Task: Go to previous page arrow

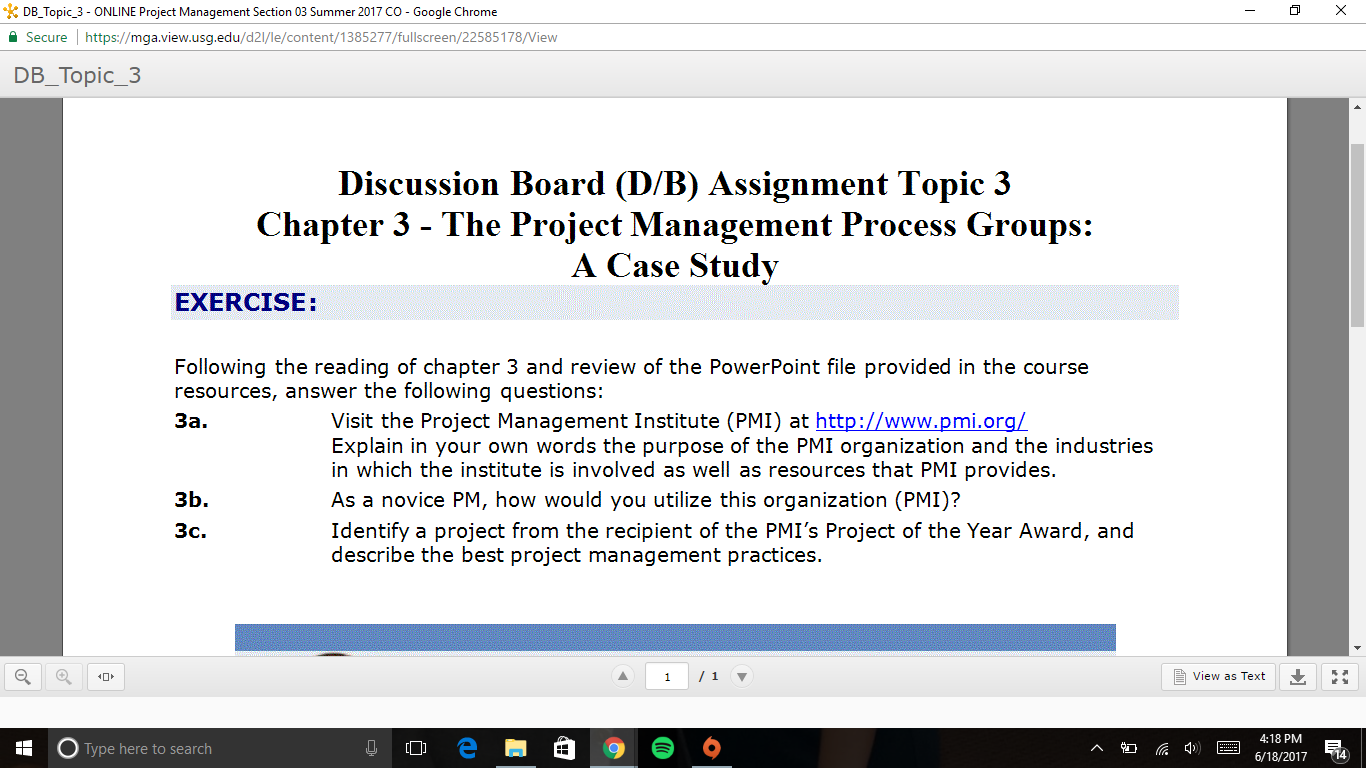Action: (x=623, y=677)
